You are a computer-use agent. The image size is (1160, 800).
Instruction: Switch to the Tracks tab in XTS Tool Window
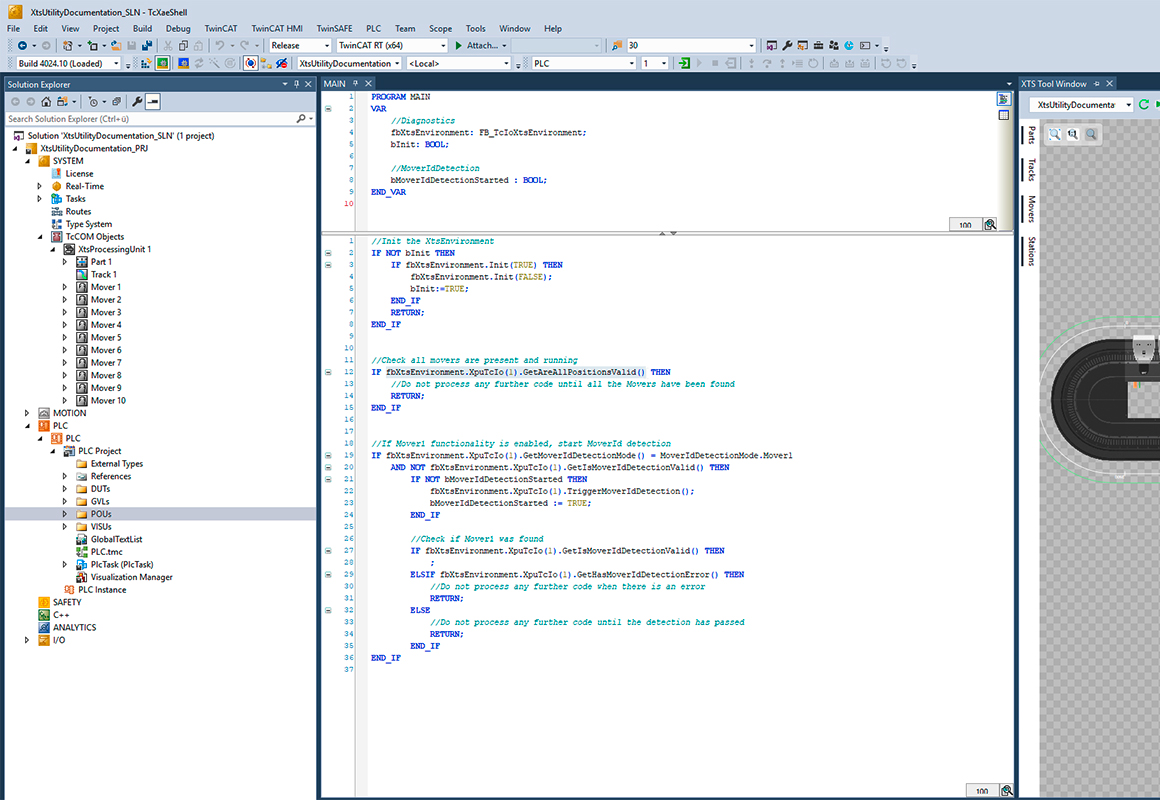(1029, 170)
